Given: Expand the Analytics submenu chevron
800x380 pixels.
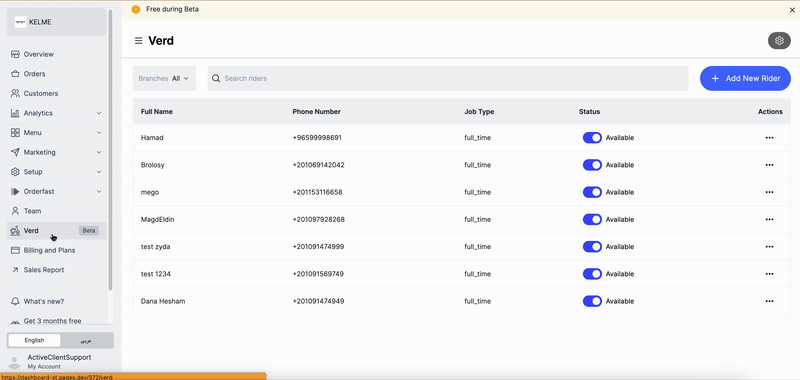Looking at the screenshot, I should coord(99,113).
